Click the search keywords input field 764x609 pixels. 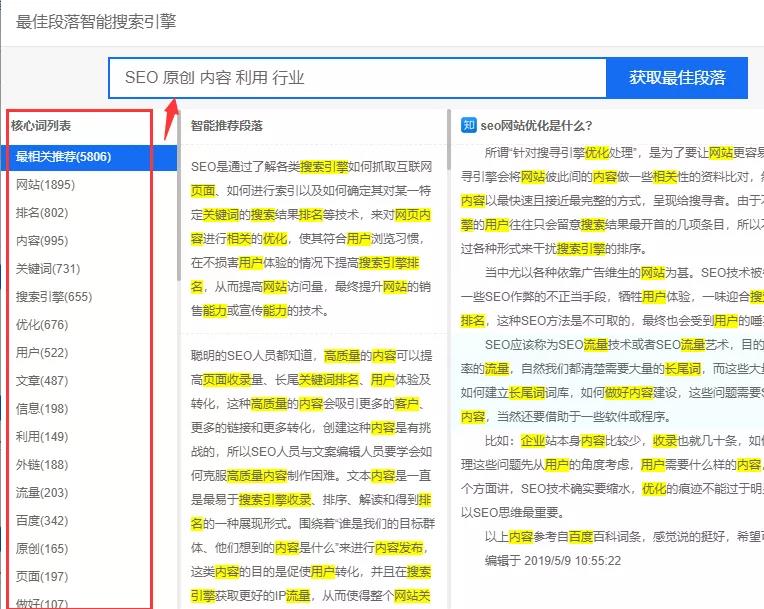(357, 78)
